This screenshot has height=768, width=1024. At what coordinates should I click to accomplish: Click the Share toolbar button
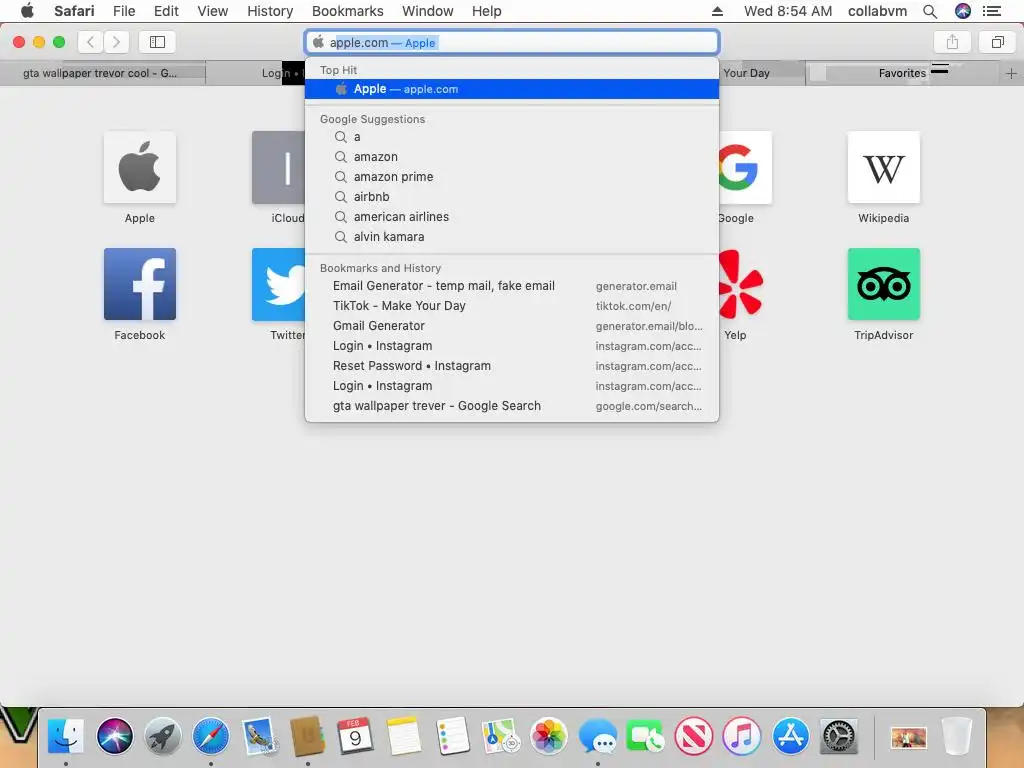coord(952,42)
